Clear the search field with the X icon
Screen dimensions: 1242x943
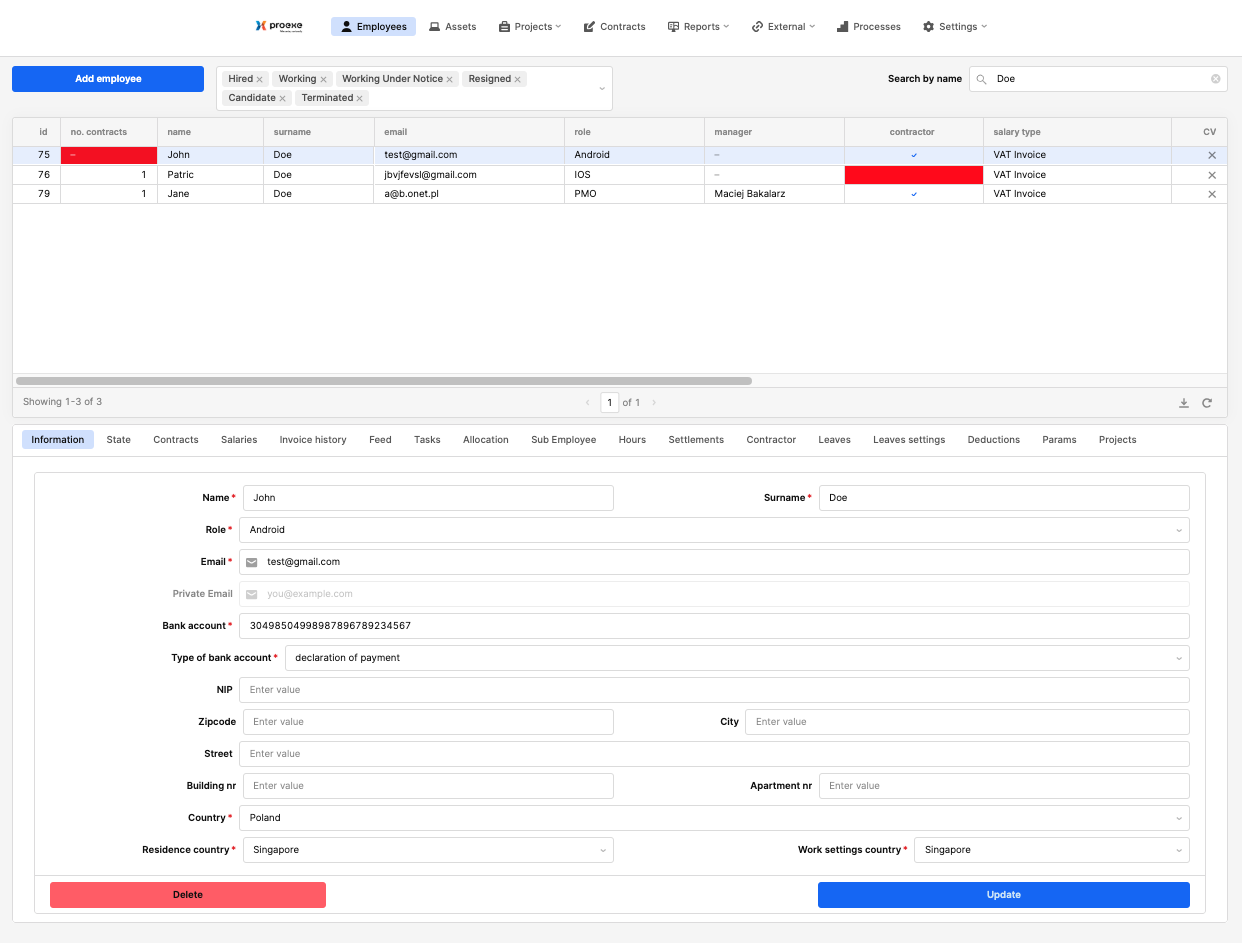click(x=1216, y=79)
